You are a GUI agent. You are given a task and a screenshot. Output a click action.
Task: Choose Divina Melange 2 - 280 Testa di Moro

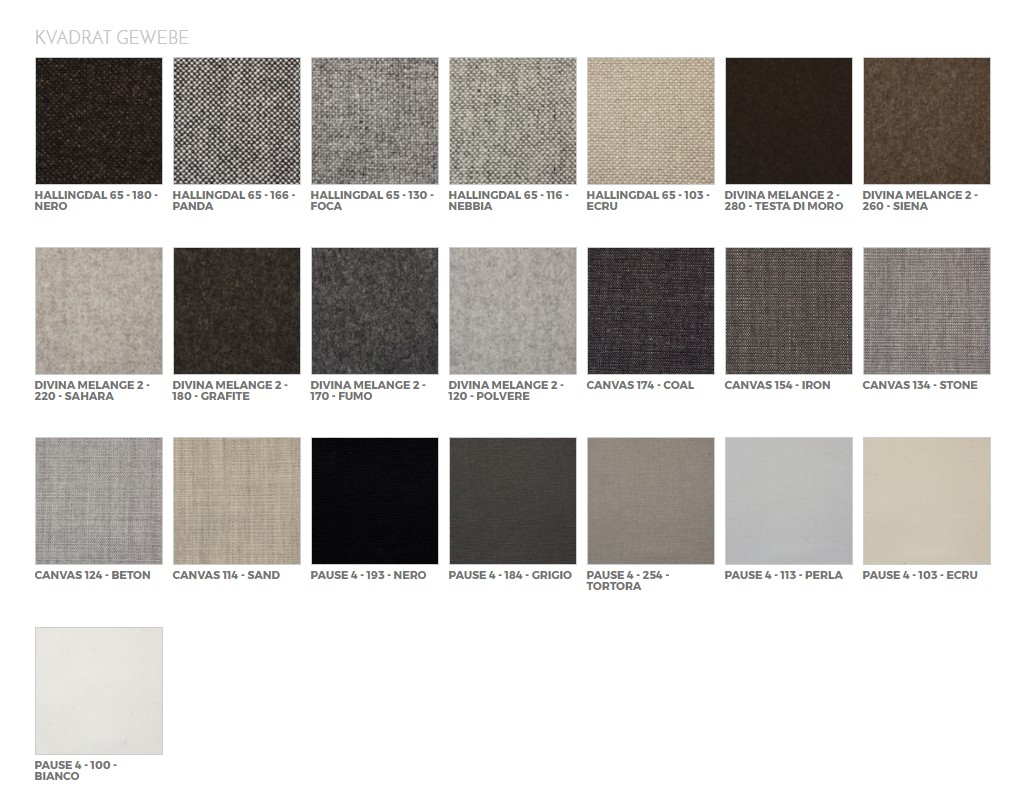[788, 120]
